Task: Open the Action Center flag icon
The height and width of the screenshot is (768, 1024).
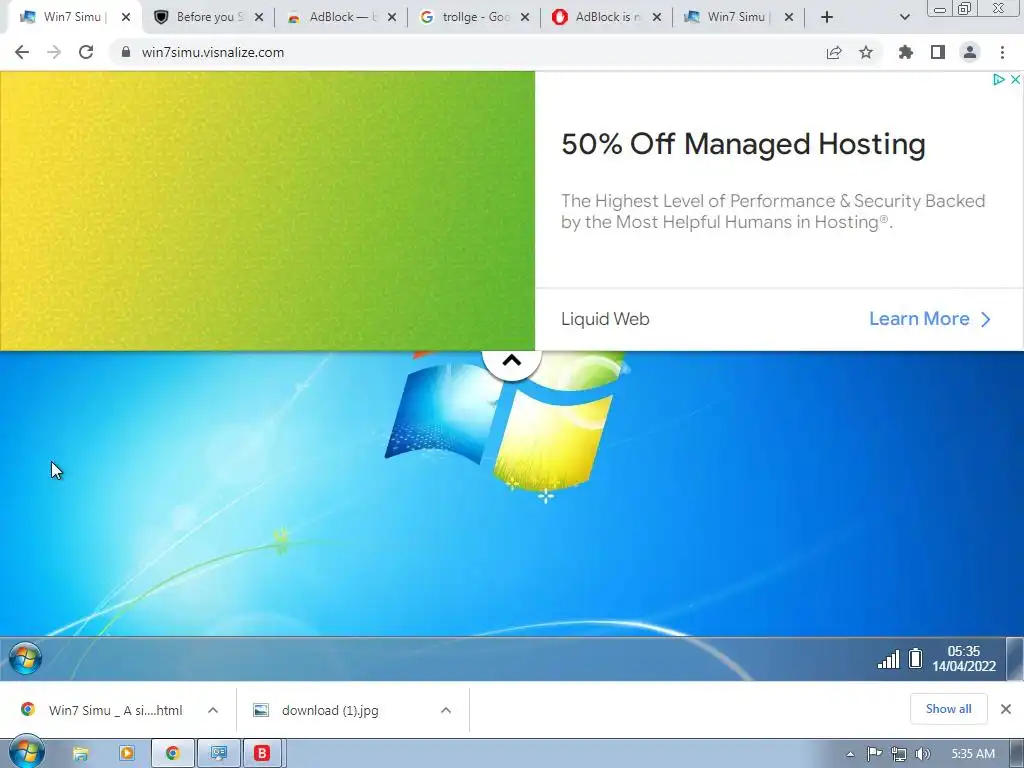Action: [x=874, y=754]
